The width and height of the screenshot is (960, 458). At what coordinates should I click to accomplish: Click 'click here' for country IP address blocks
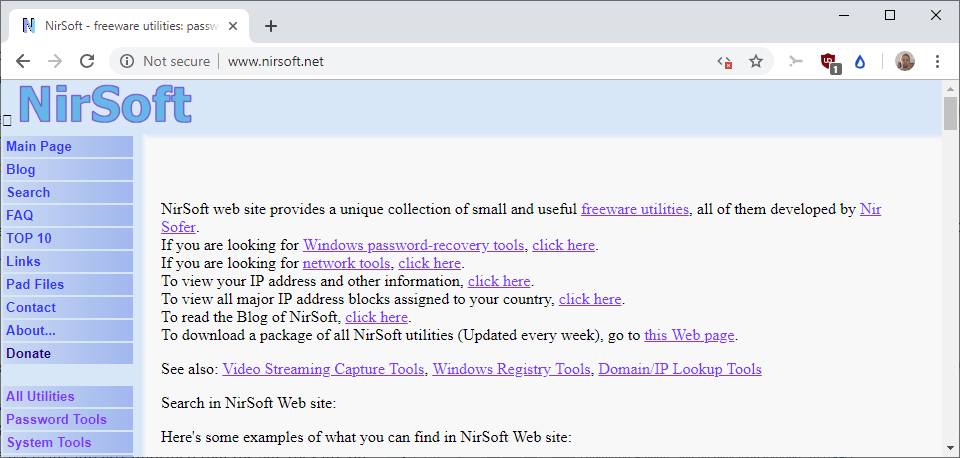pos(590,299)
